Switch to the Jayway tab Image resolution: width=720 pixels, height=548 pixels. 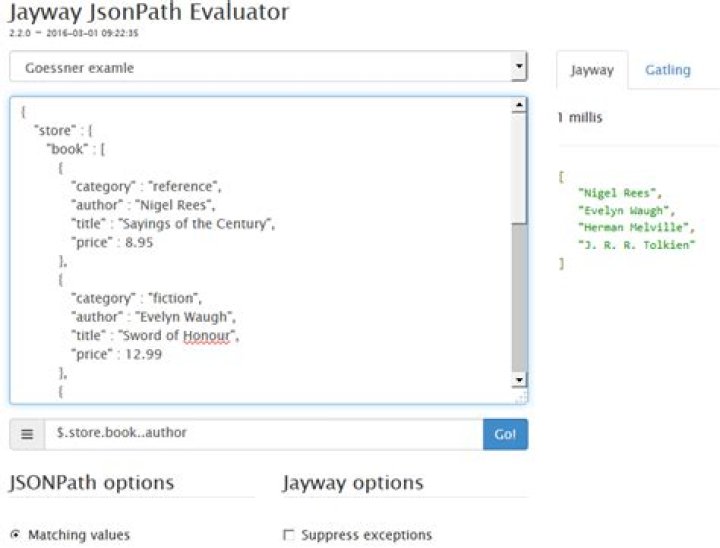pos(592,70)
